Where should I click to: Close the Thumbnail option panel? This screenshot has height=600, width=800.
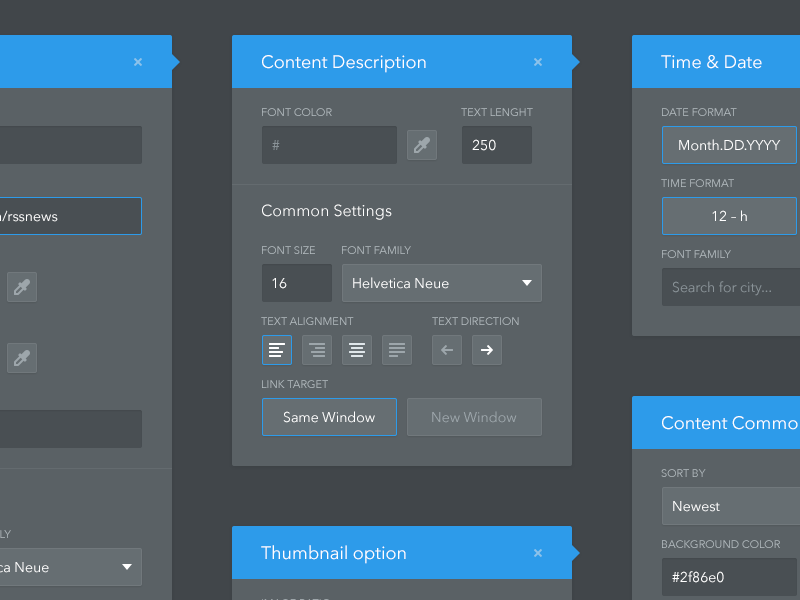[x=538, y=553]
